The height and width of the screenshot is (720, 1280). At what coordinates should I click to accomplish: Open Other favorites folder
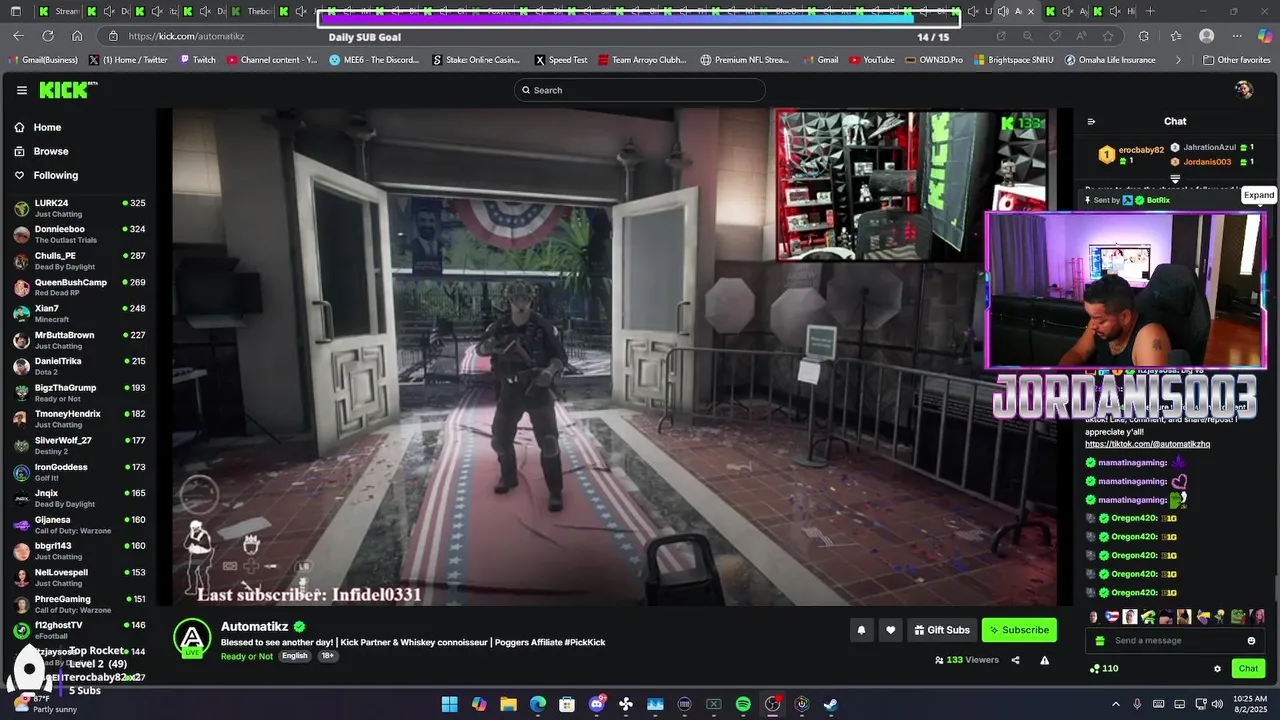pyautogui.click(x=1236, y=60)
